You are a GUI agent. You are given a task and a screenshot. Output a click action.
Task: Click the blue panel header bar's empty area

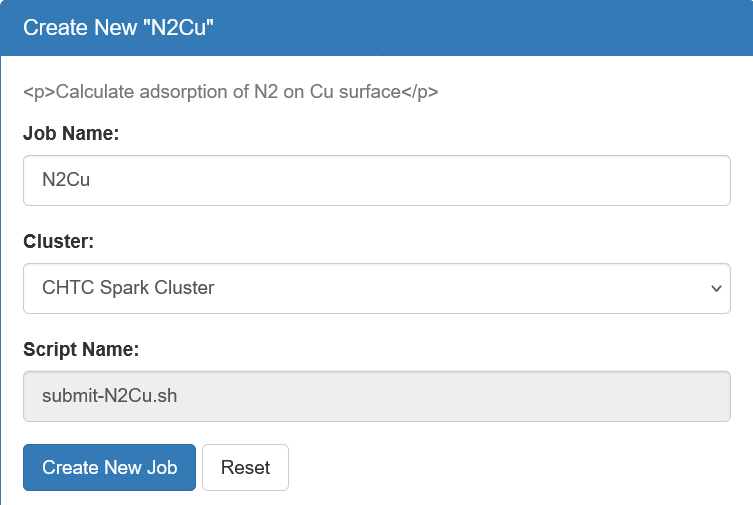point(500,26)
